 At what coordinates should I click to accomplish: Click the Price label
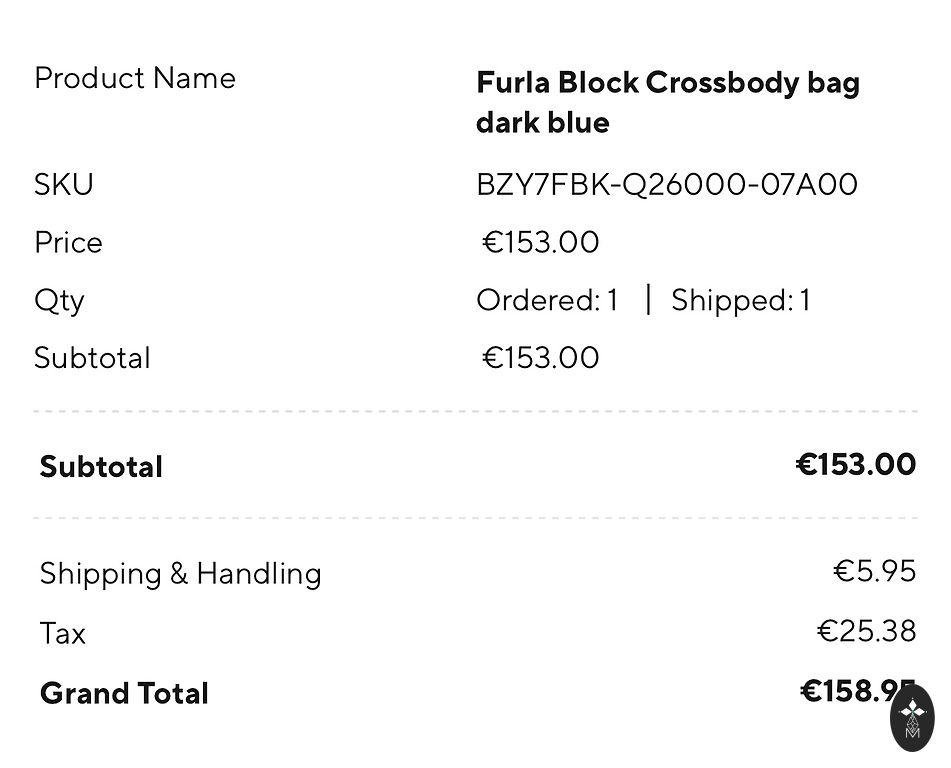point(68,242)
